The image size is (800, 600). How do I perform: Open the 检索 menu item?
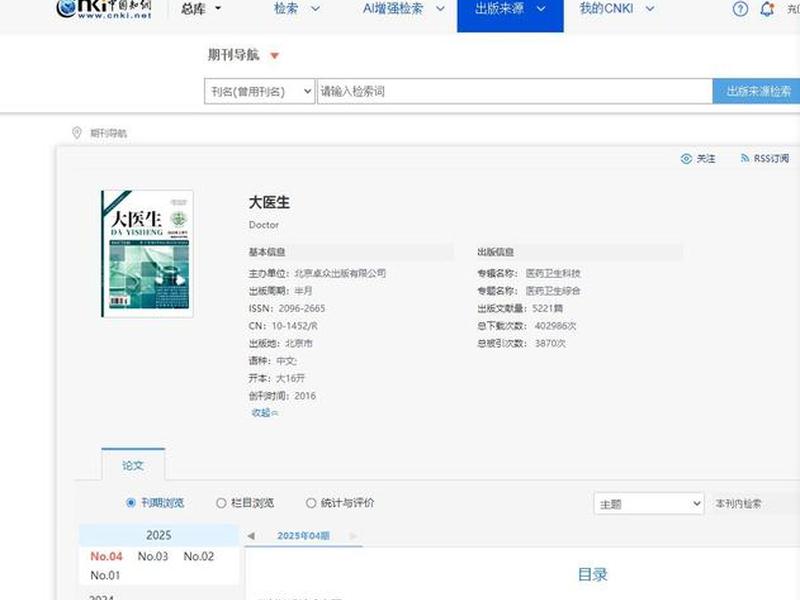(x=286, y=9)
